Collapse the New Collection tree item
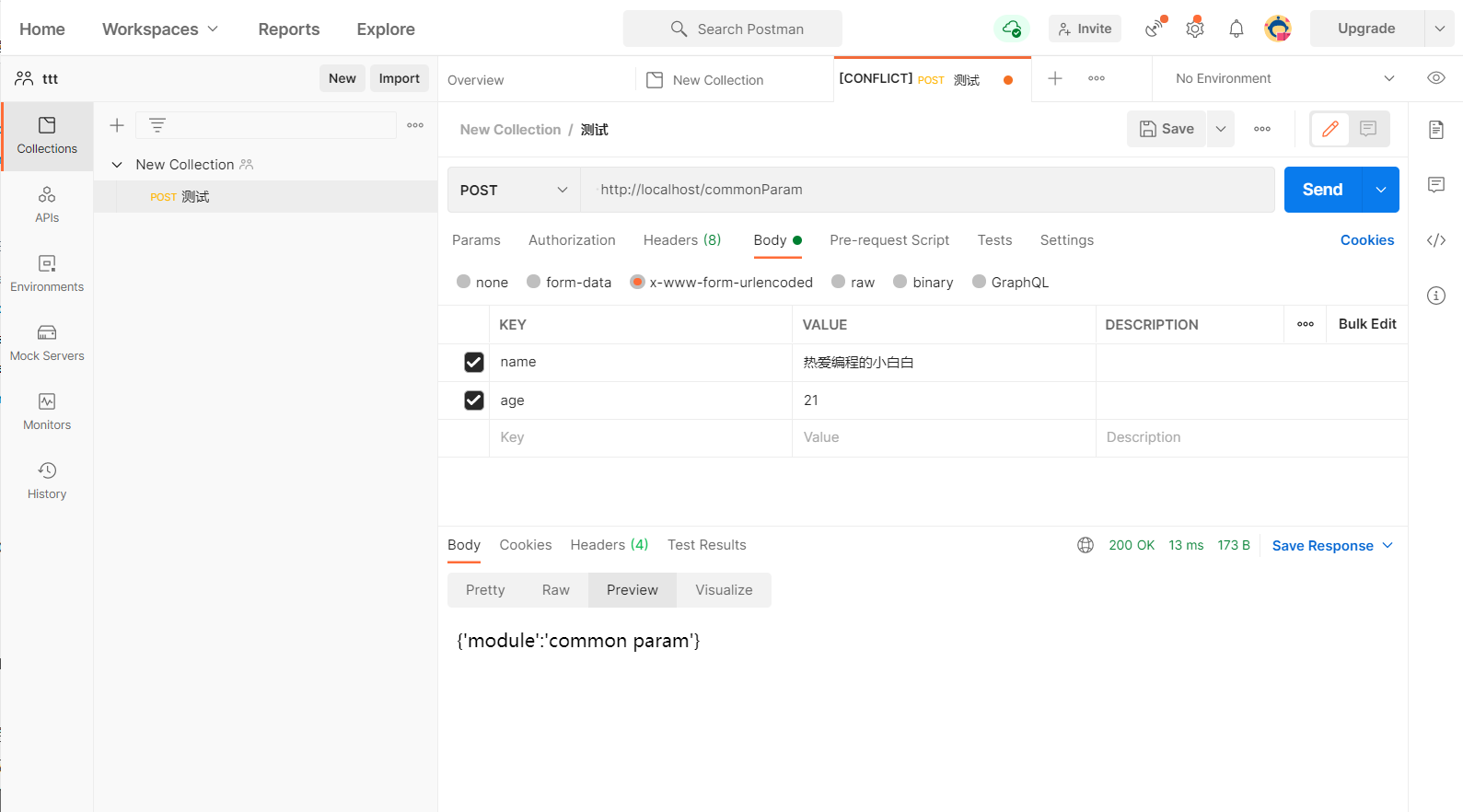Screen dimensions: 1463x812 [117, 165]
